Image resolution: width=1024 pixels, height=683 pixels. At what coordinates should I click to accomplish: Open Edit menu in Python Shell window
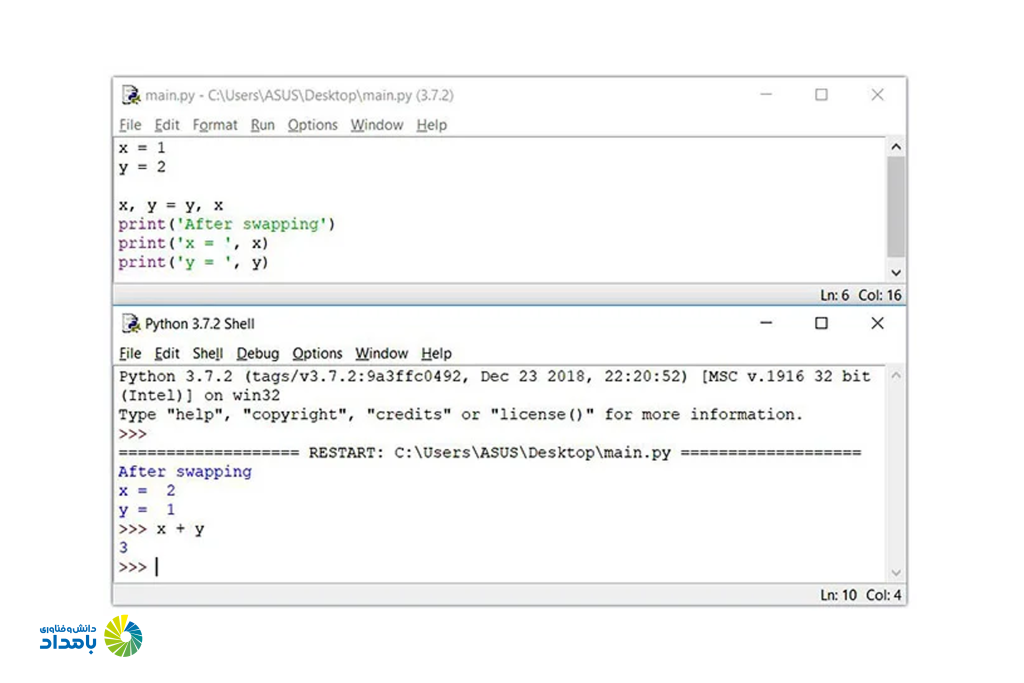click(167, 353)
